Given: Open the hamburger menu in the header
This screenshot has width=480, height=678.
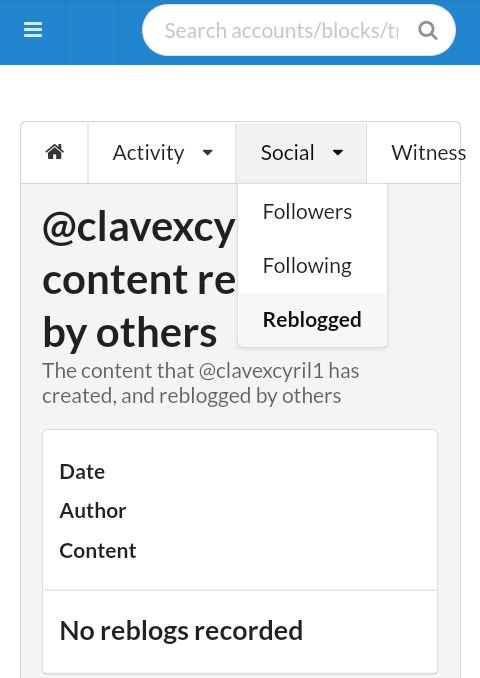Looking at the screenshot, I should (33, 30).
